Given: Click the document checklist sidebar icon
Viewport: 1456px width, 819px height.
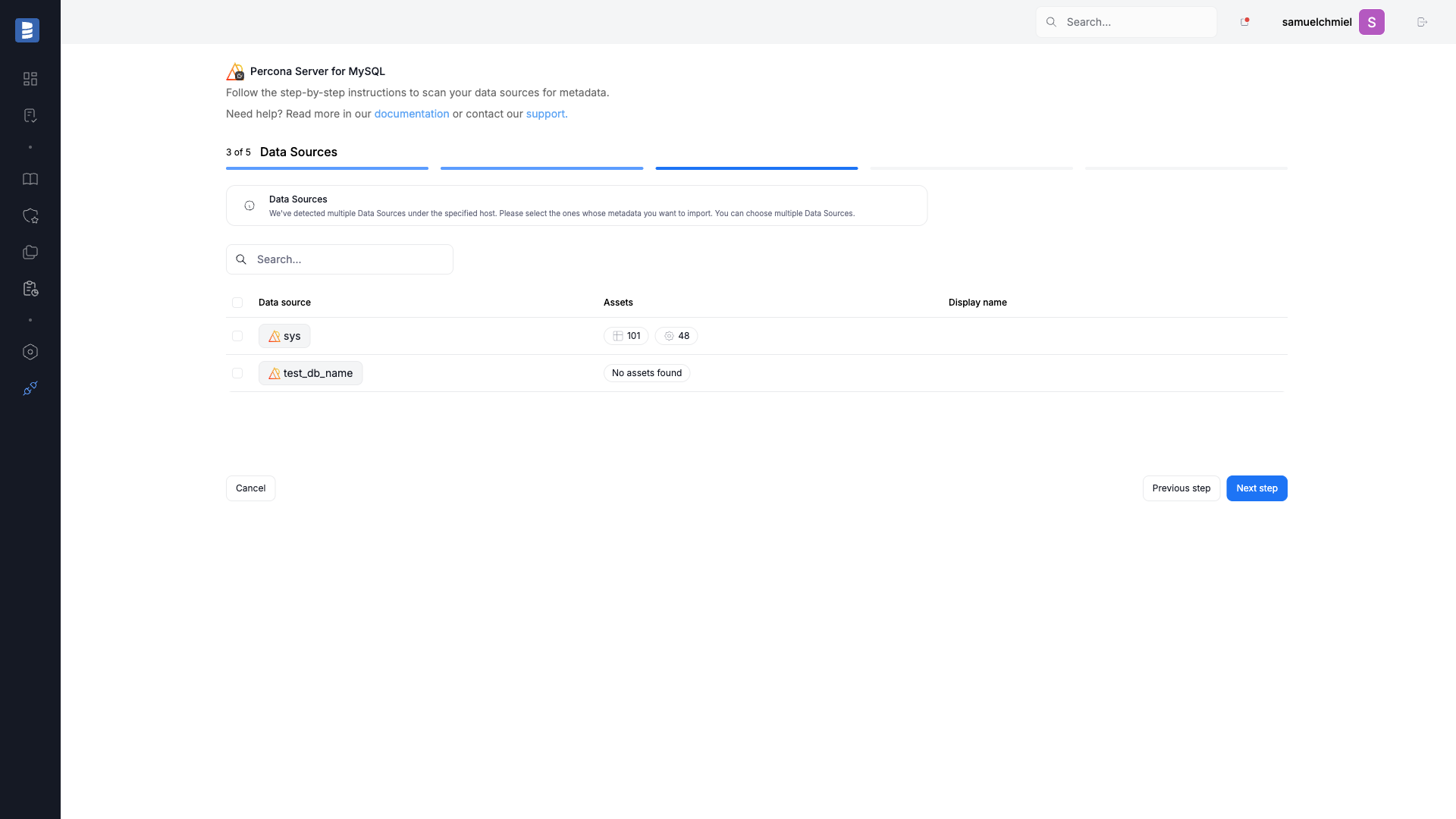Looking at the screenshot, I should 30,115.
